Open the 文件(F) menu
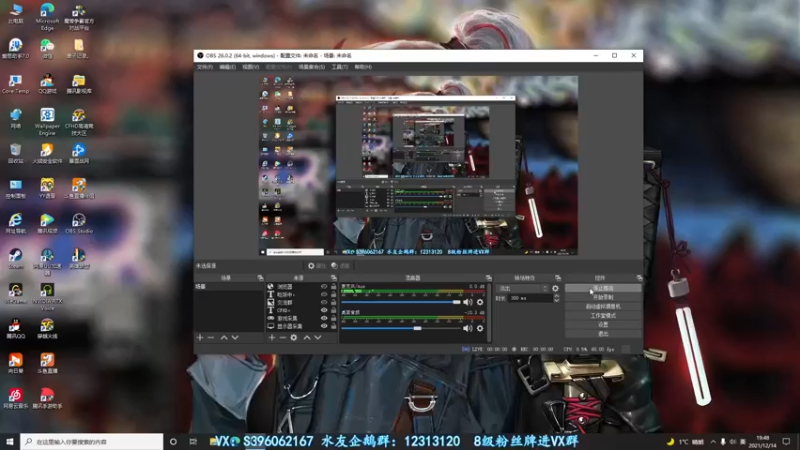The width and height of the screenshot is (800, 450). tap(205, 67)
